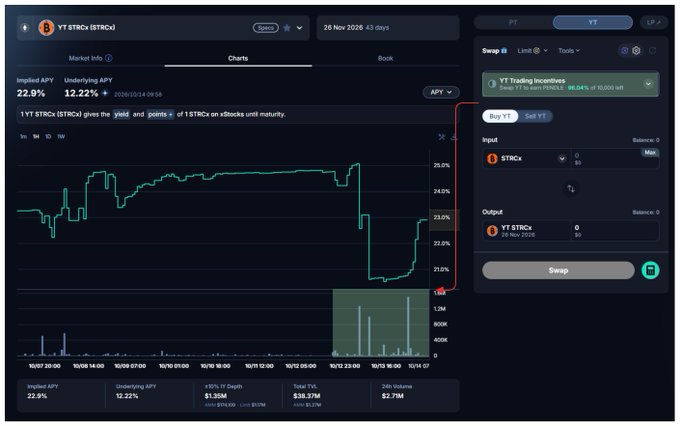Click the Input Balance: 0 label

[x=646, y=140]
